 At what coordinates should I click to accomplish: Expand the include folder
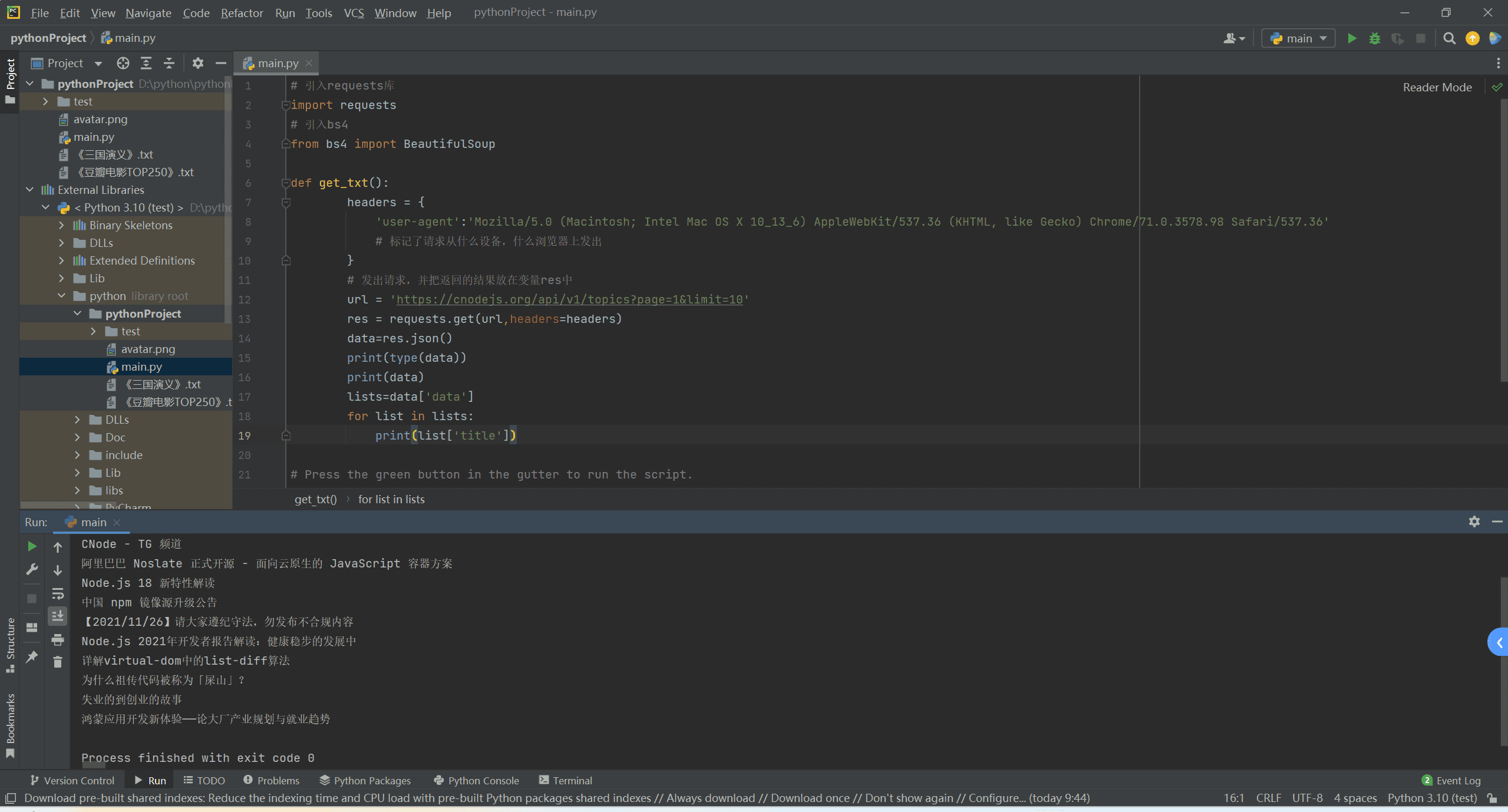[77, 455]
